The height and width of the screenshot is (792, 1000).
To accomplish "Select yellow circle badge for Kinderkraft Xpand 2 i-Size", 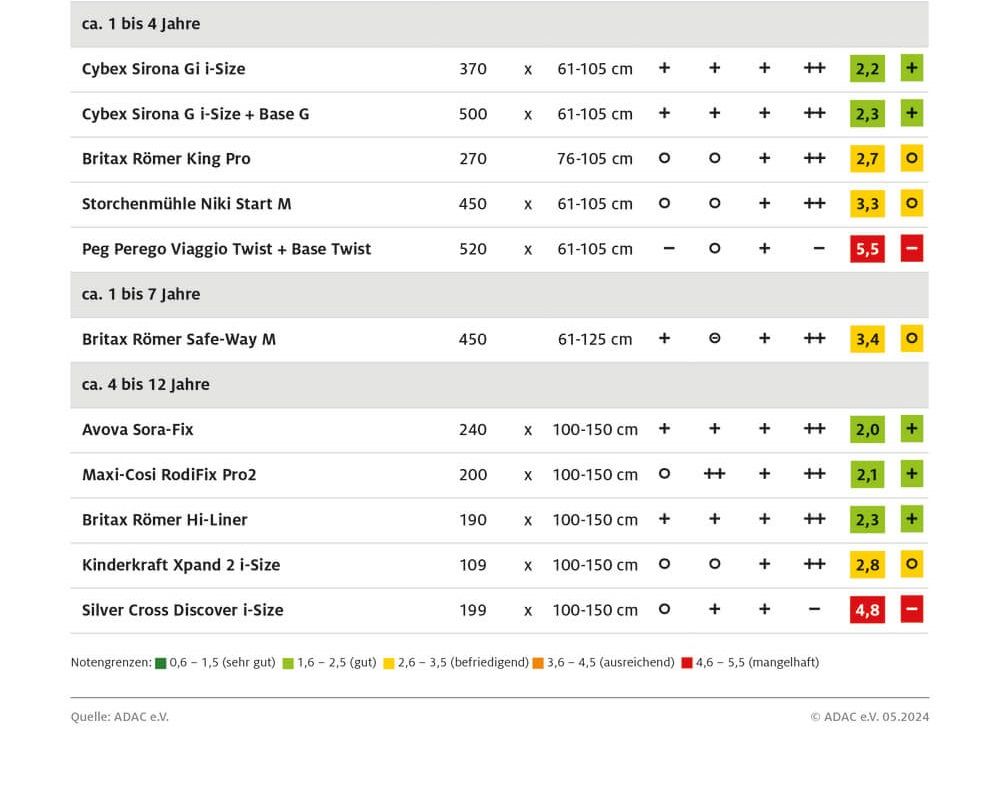I will coord(911,564).
